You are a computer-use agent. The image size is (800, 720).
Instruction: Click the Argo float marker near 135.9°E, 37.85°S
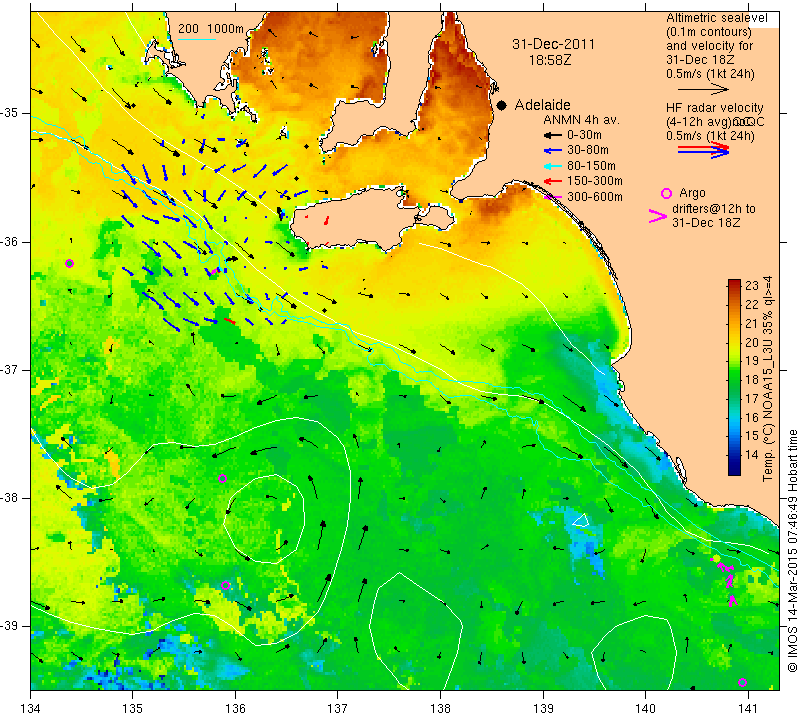coord(222,478)
